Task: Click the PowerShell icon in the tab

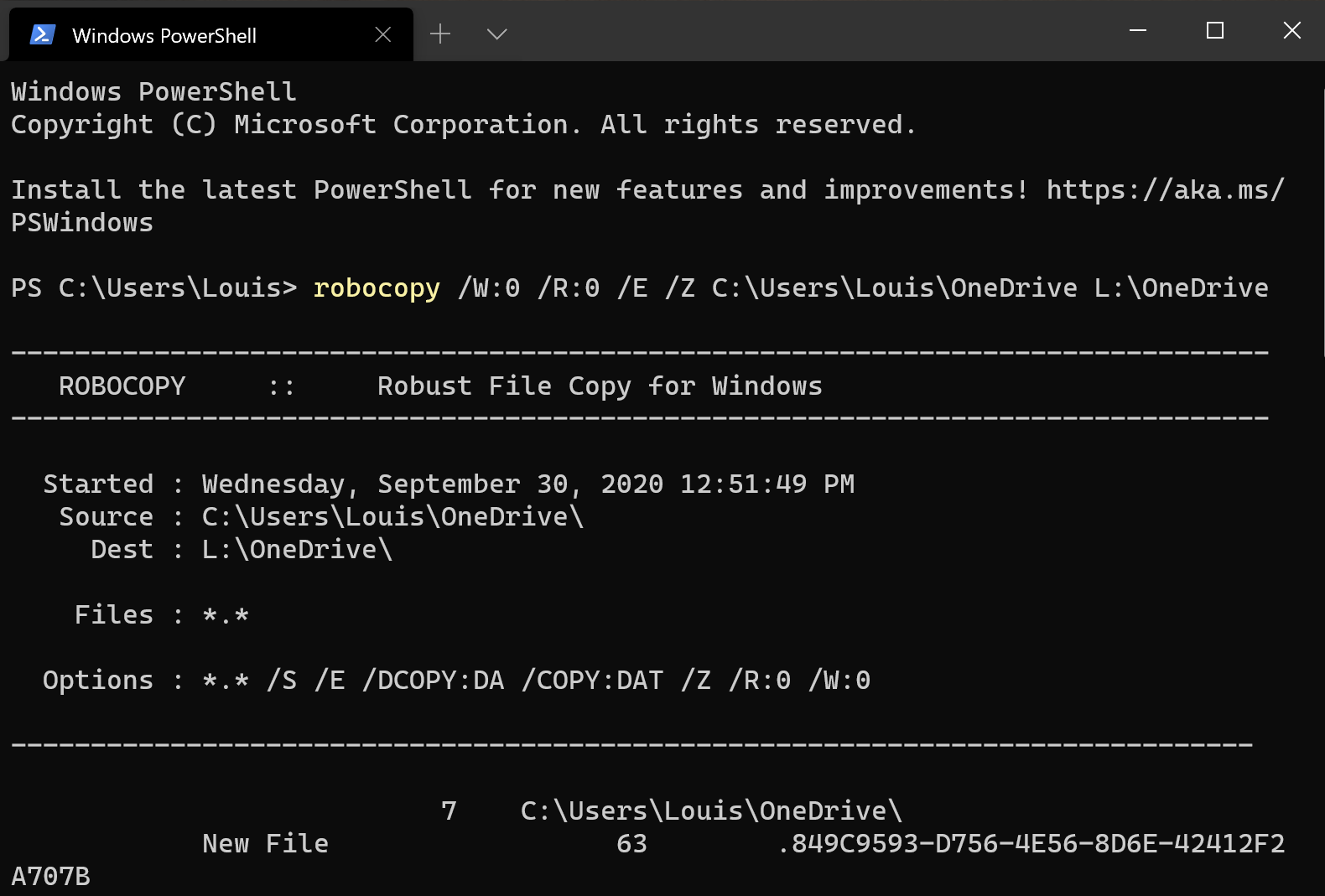Action: pos(42,34)
